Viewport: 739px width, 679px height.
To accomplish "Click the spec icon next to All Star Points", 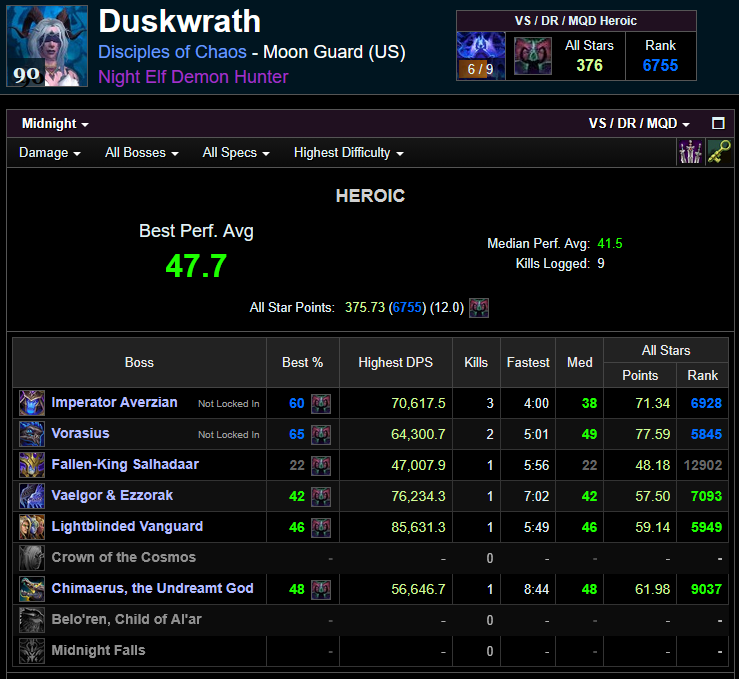I will pyautogui.click(x=479, y=308).
